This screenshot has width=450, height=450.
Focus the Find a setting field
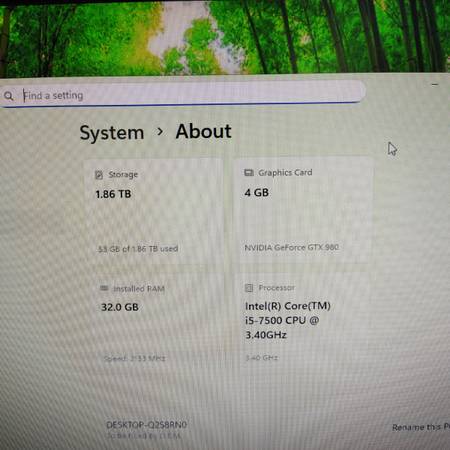pos(182,94)
